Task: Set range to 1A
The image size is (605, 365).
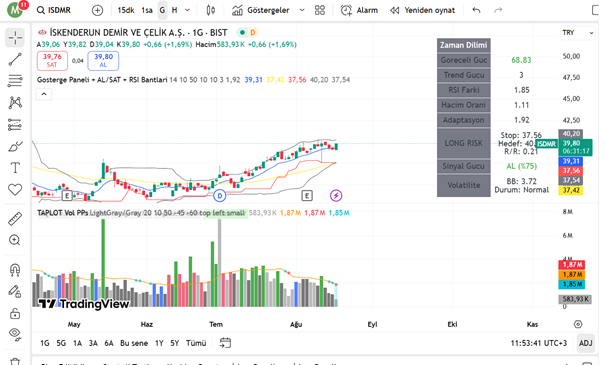Action: 78,343
